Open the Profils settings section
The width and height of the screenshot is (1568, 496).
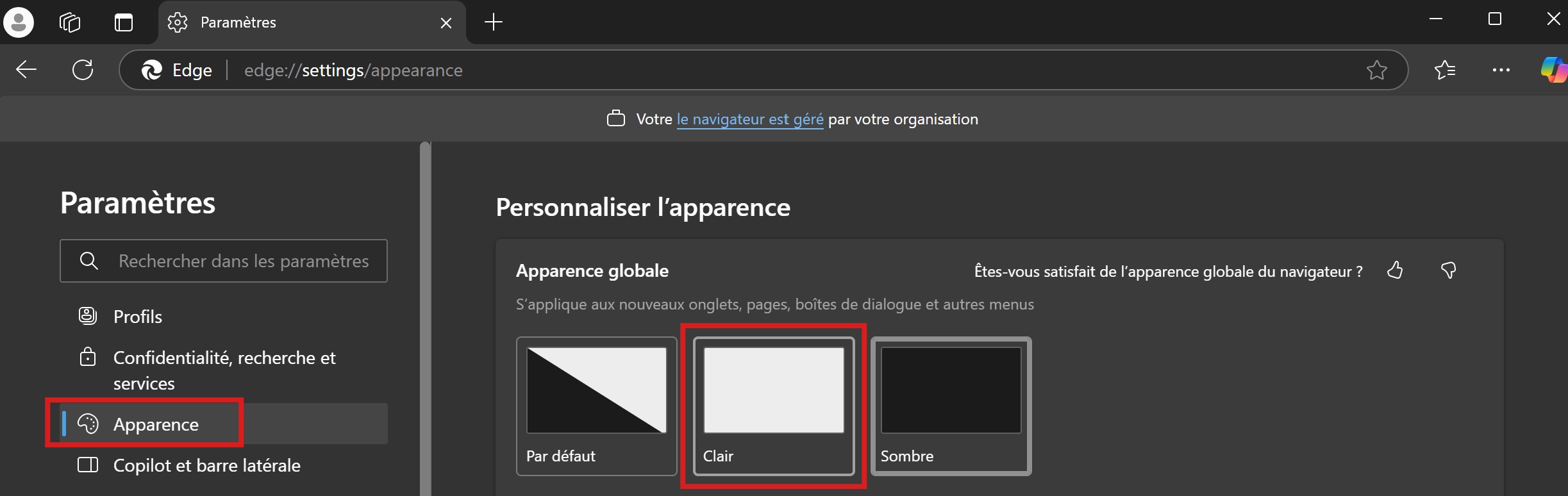pyautogui.click(x=224, y=316)
